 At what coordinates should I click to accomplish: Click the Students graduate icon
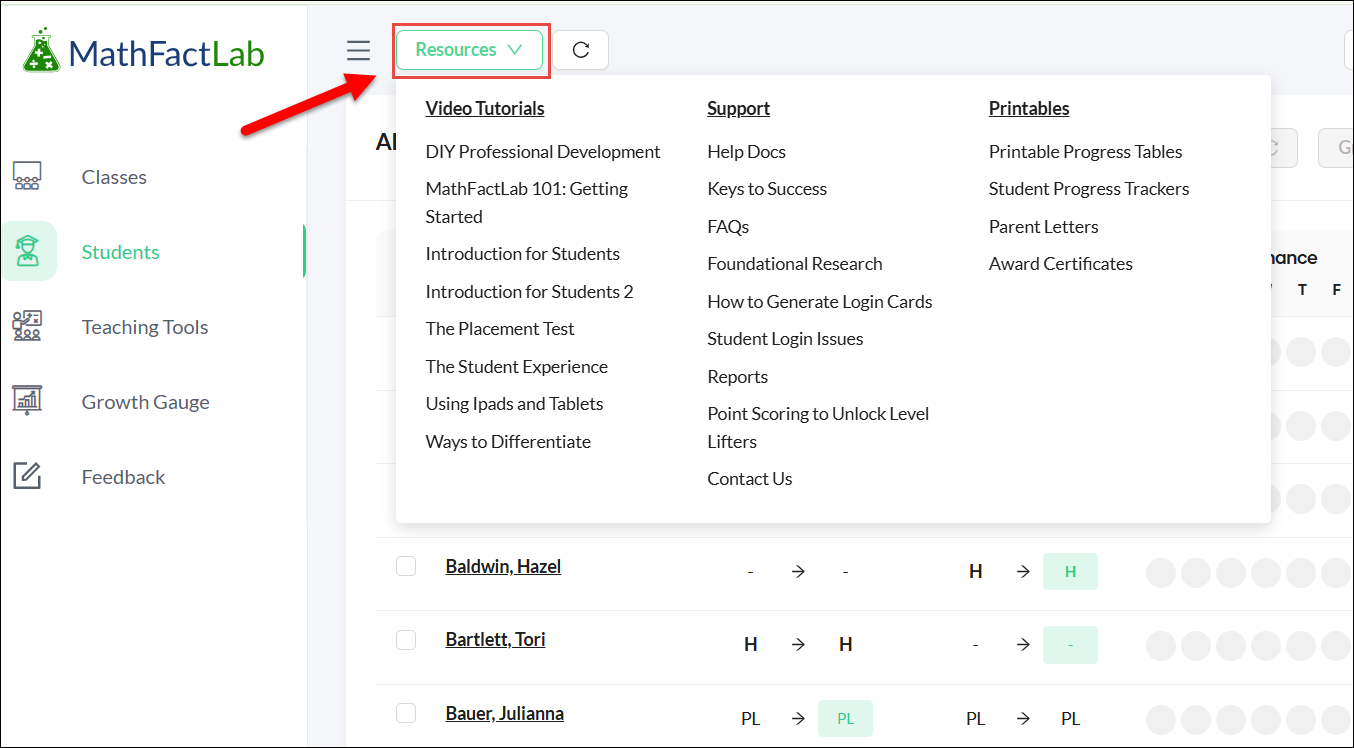click(x=28, y=252)
